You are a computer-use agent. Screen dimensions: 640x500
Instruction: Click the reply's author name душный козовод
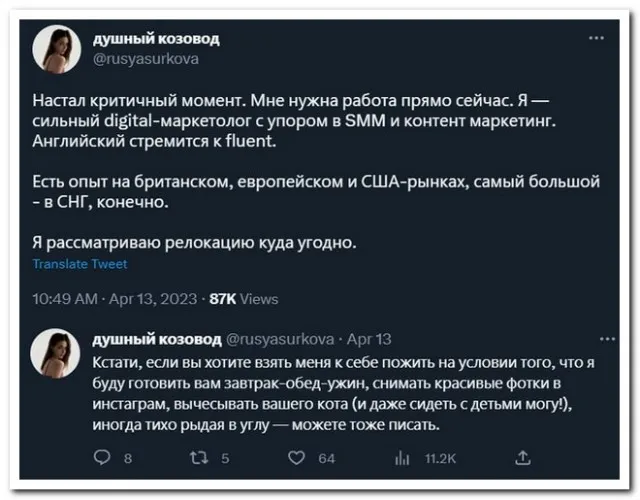155,339
